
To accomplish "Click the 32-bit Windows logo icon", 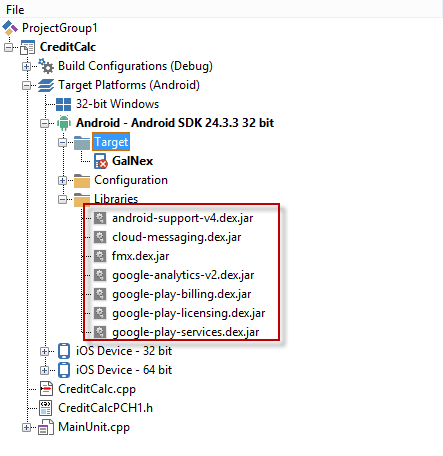I will 63,104.
